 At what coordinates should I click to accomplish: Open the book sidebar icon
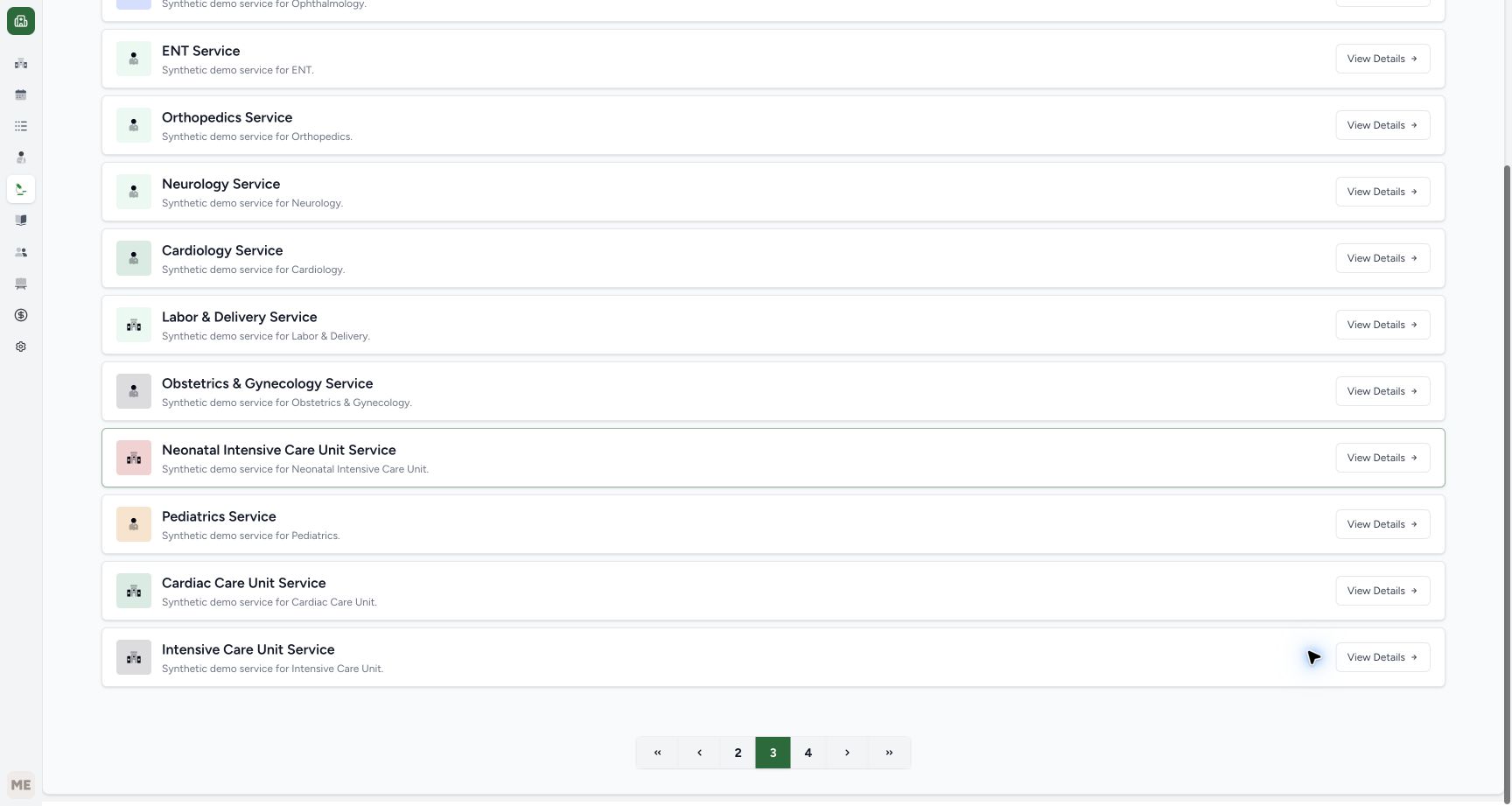coord(21,221)
